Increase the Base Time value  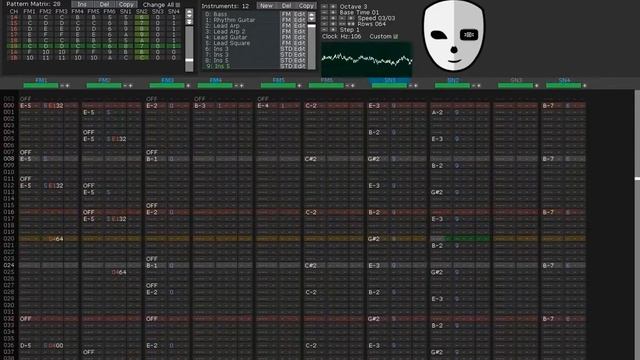[333, 12]
